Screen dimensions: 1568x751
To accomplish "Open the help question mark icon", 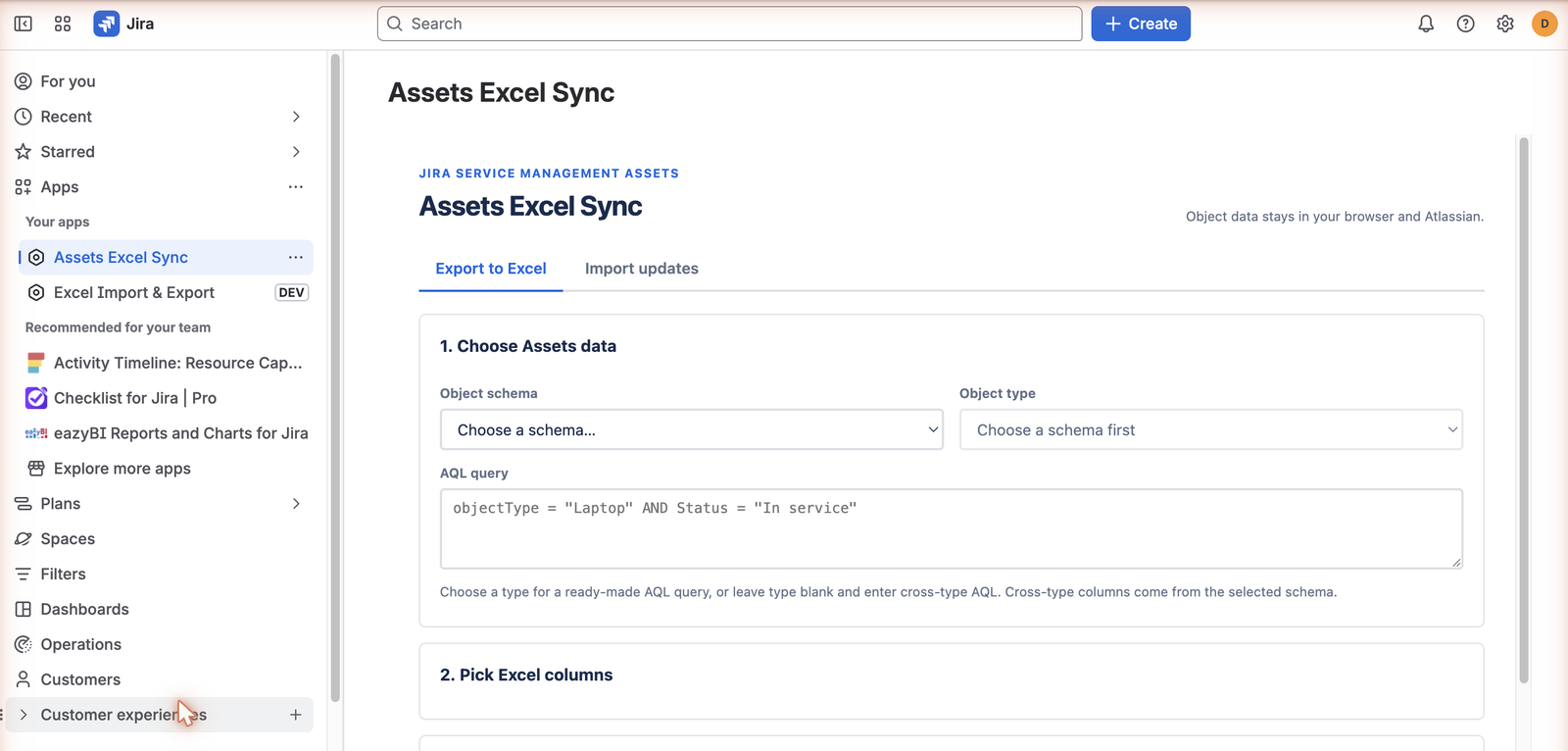I will [1465, 24].
